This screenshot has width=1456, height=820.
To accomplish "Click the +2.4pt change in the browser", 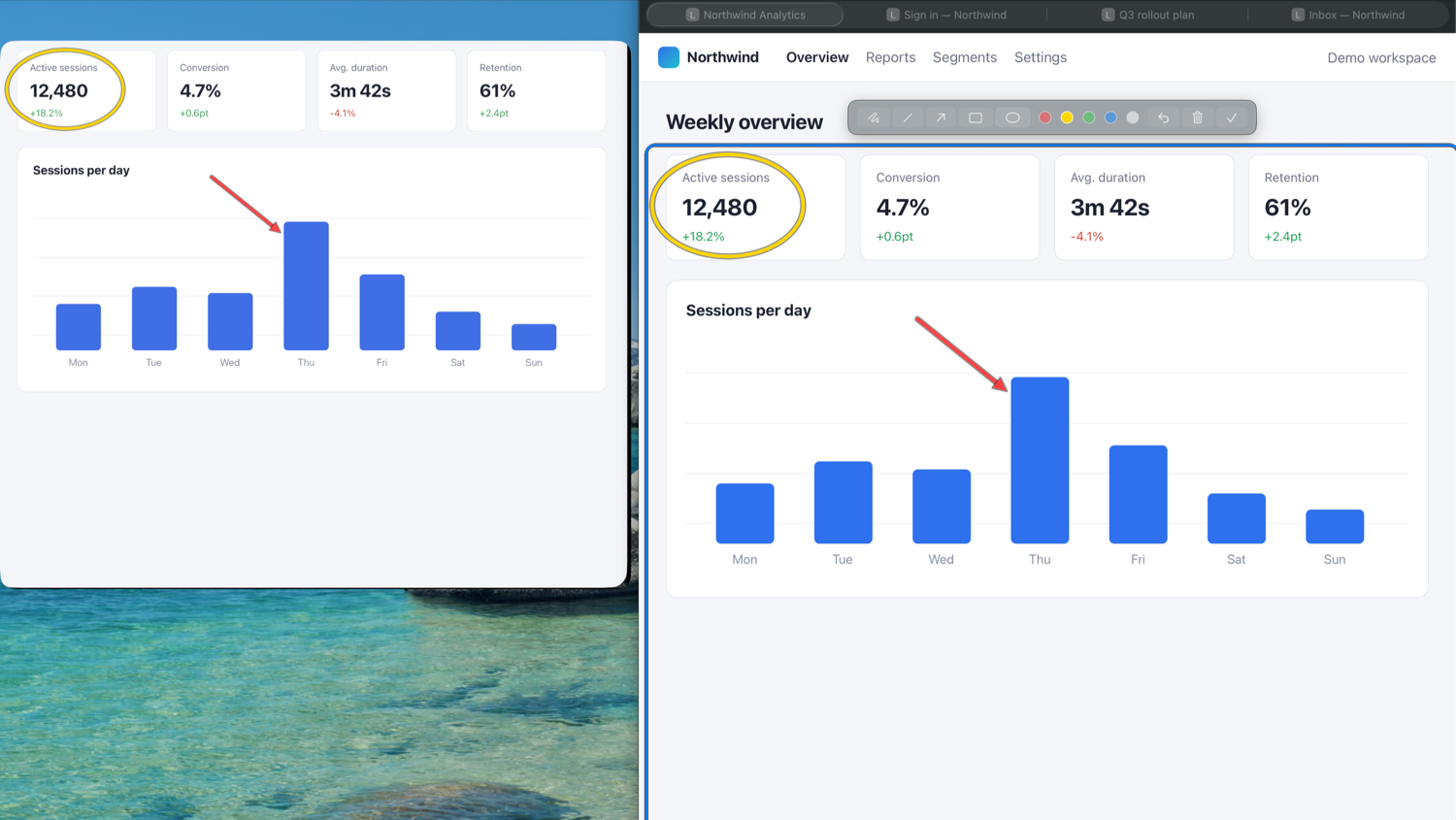I will (x=1283, y=237).
